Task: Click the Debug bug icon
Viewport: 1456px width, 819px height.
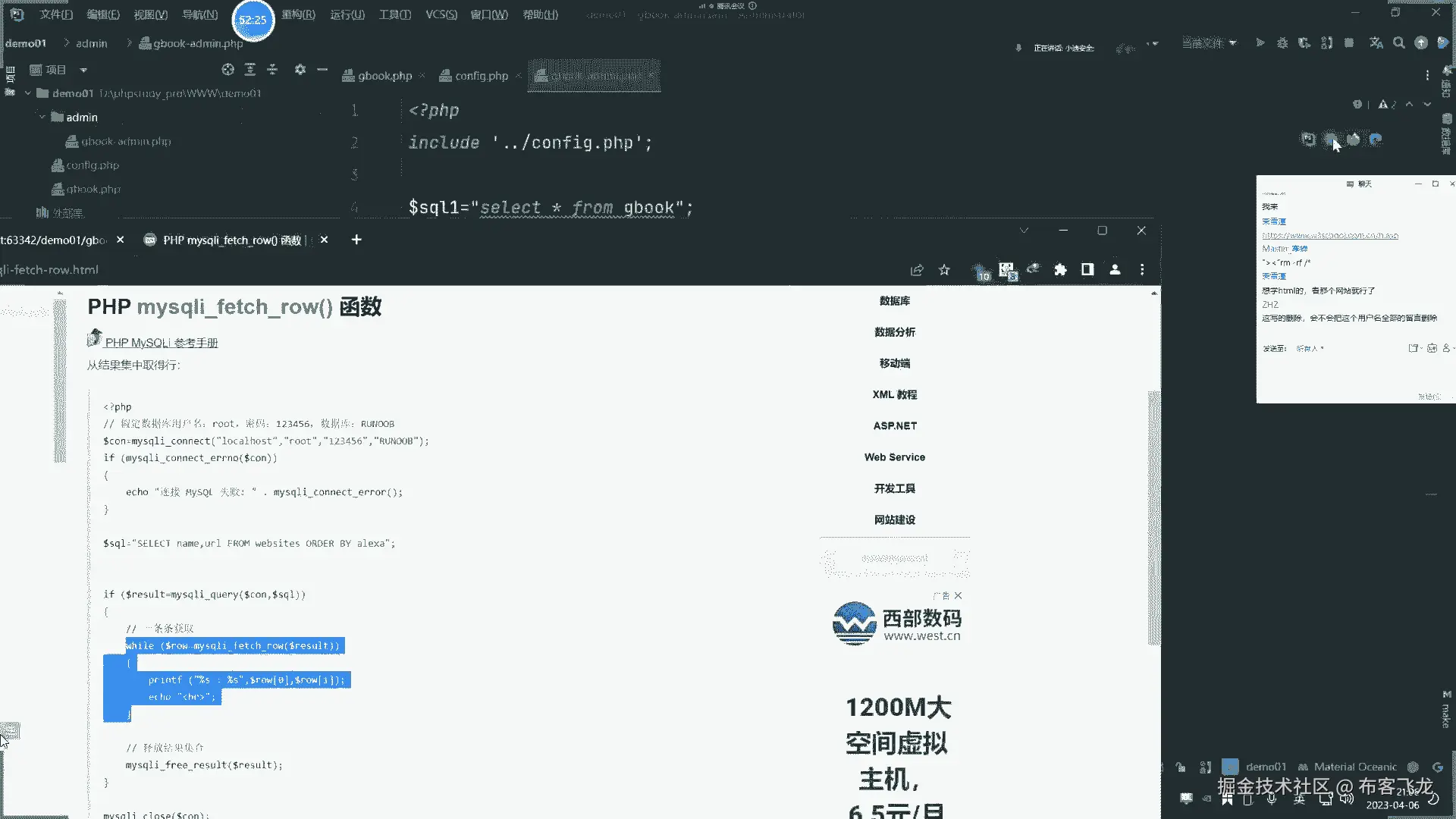Action: pyautogui.click(x=1282, y=43)
